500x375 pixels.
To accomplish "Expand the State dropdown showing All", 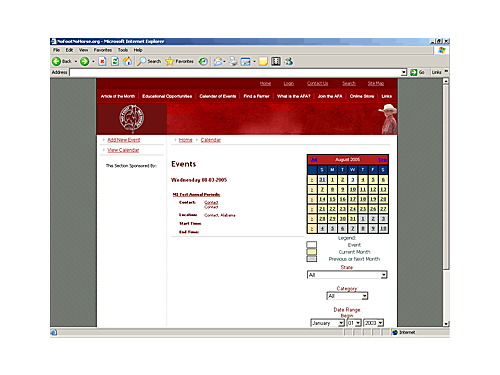I will [347, 275].
